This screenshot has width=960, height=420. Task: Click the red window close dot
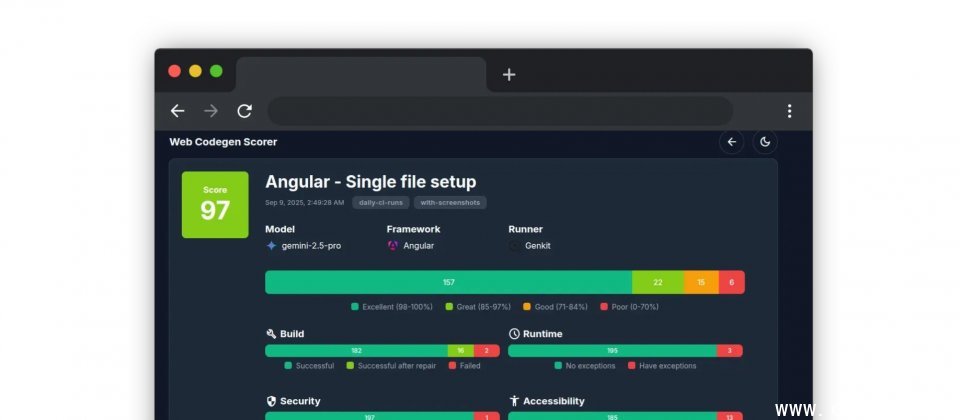click(x=174, y=71)
